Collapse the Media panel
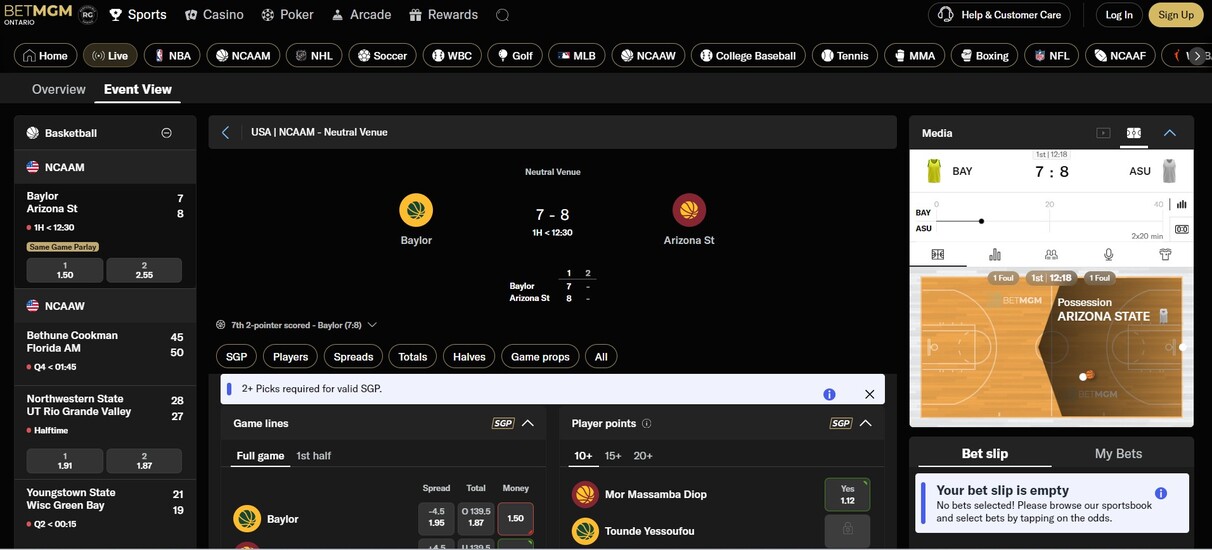Screen dimensions: 1212x550 [x=1170, y=133]
